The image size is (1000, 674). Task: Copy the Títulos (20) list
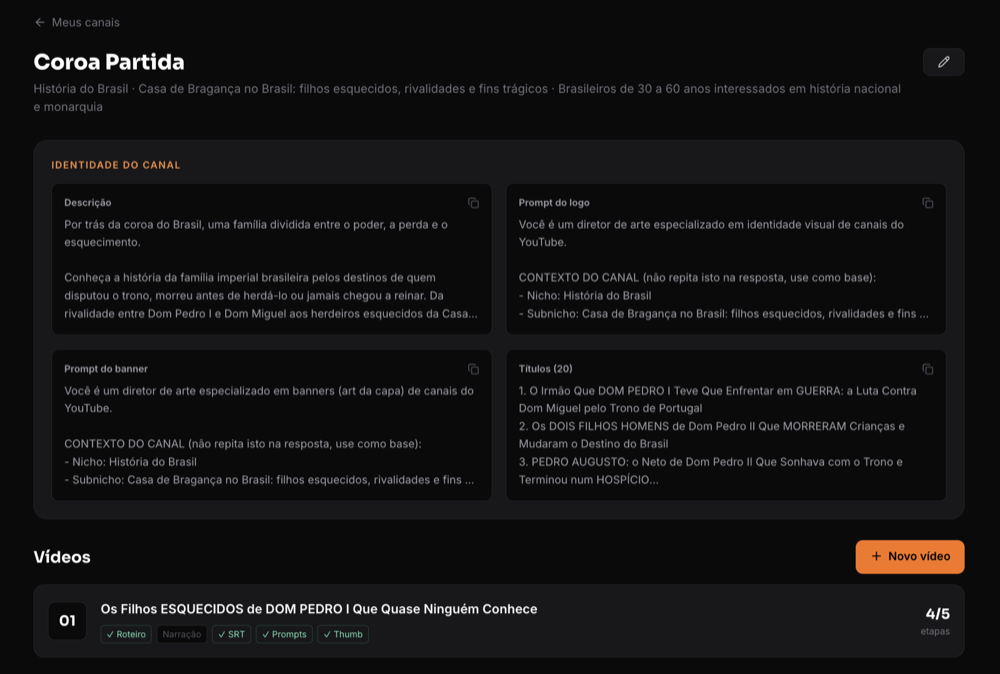(x=927, y=369)
